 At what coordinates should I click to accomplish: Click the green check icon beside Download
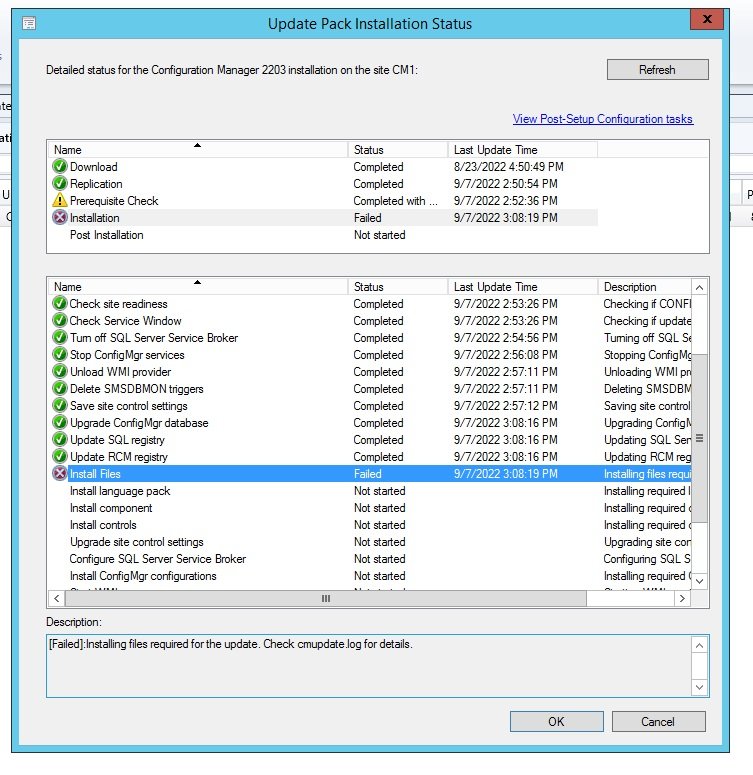click(60, 167)
